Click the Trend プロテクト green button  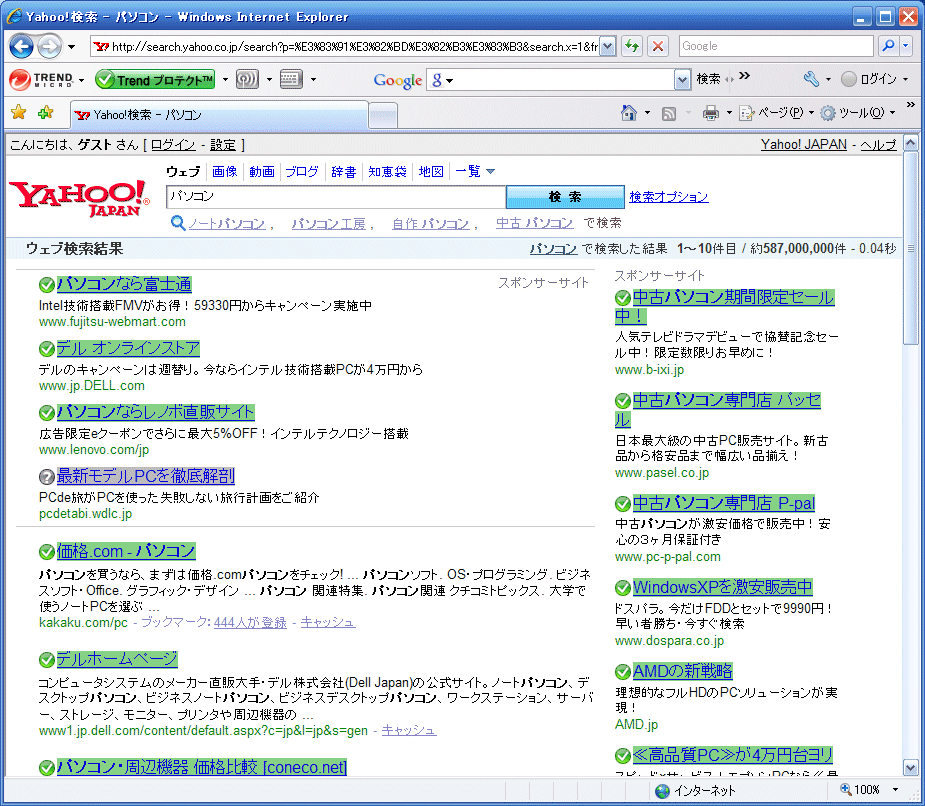click(x=155, y=79)
